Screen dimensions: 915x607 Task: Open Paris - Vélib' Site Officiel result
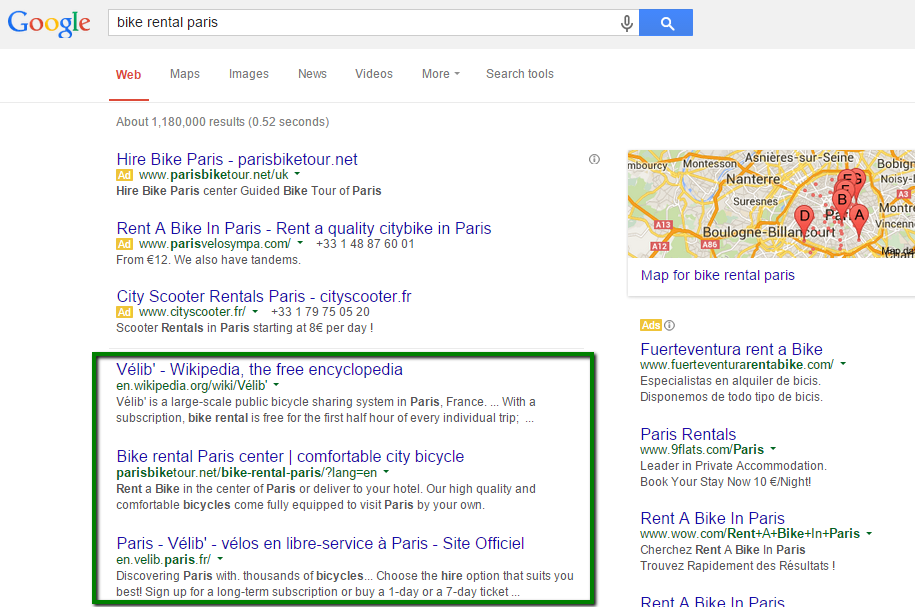point(320,543)
